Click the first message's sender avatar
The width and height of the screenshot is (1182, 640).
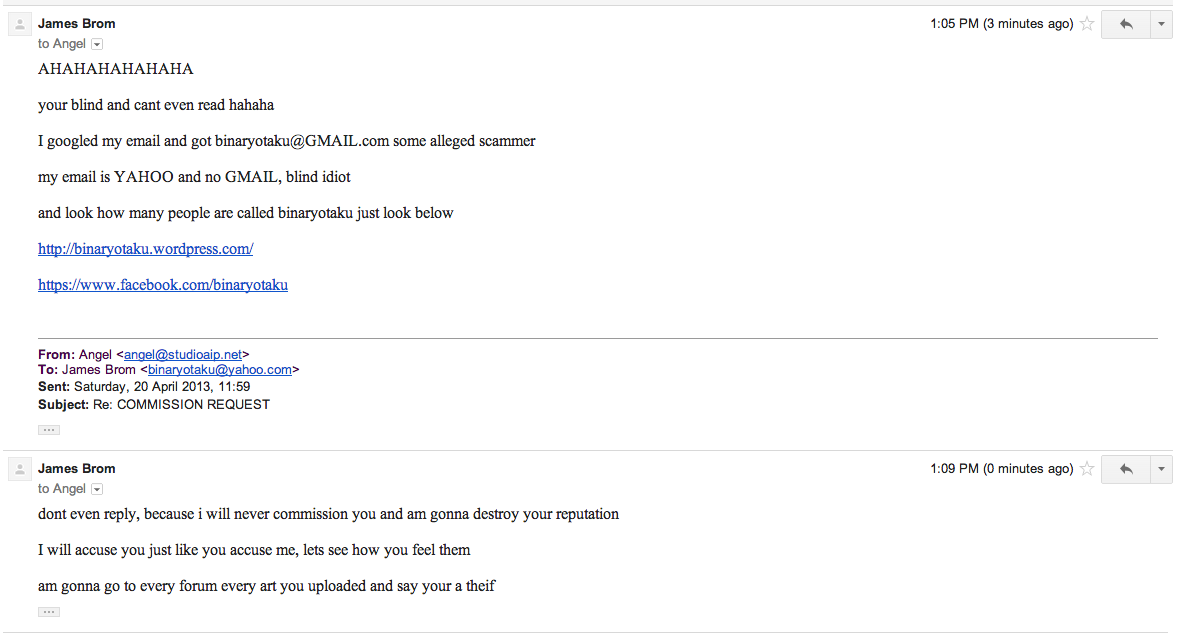pyautogui.click(x=20, y=25)
